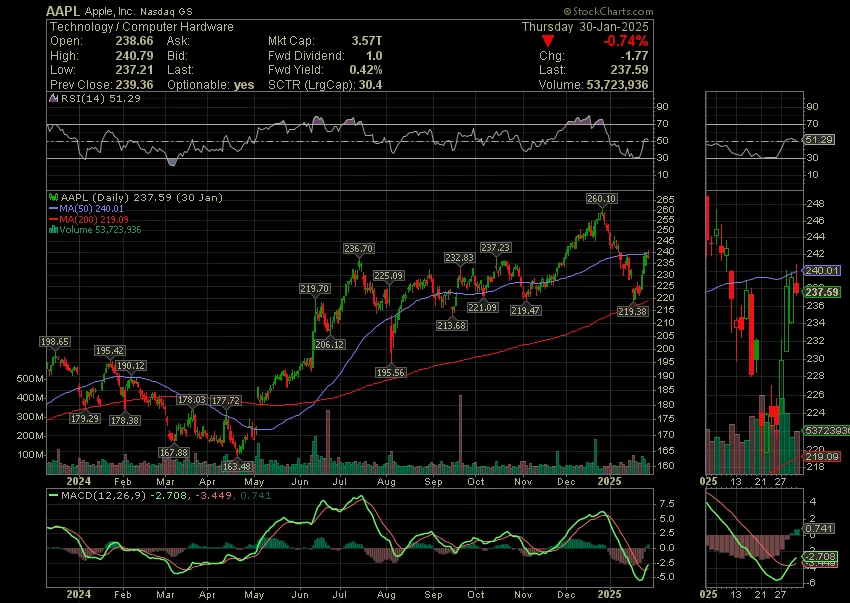
Task: Click the 232.83 price label
Action: point(459,258)
